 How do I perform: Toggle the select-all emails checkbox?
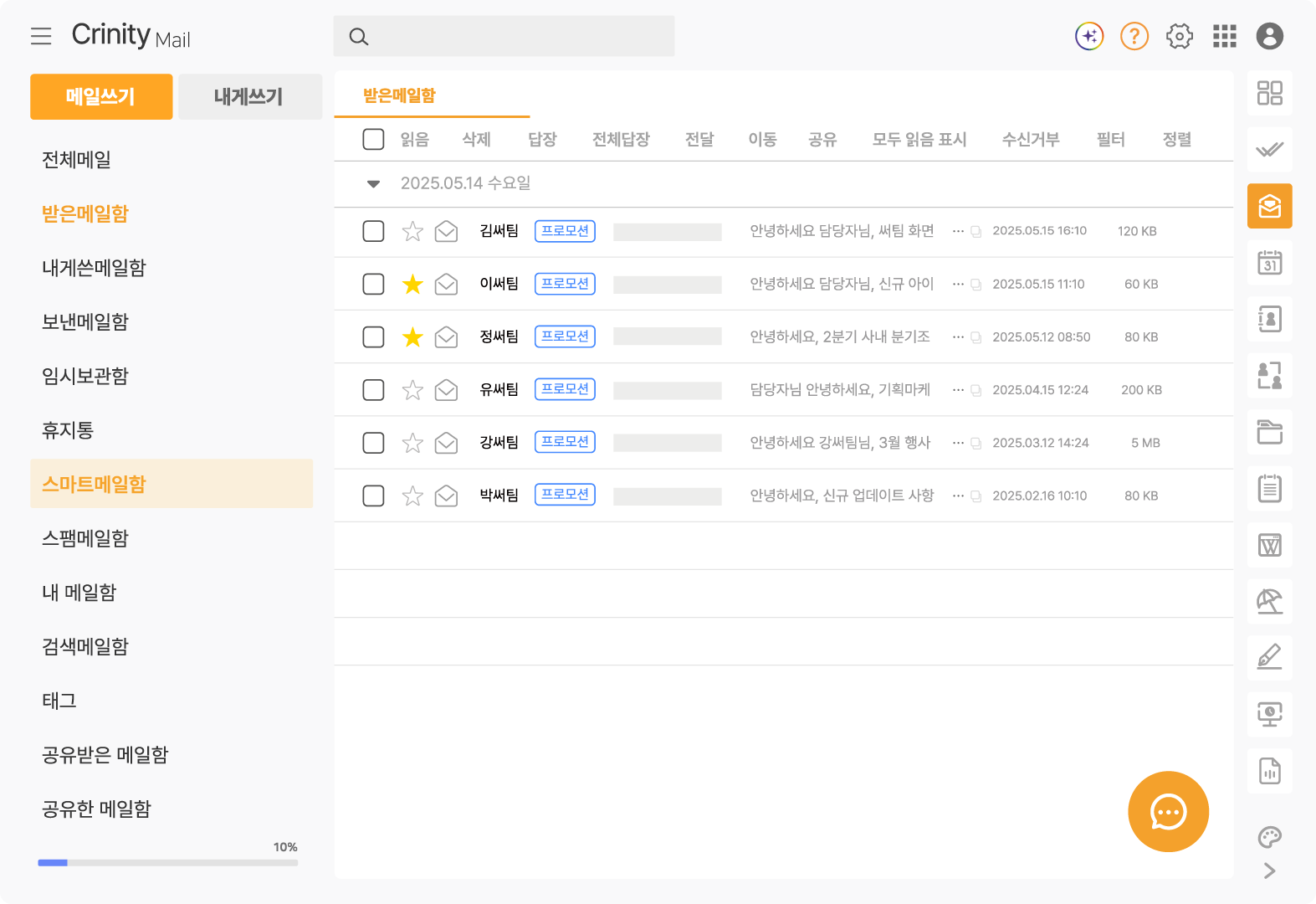[x=373, y=139]
